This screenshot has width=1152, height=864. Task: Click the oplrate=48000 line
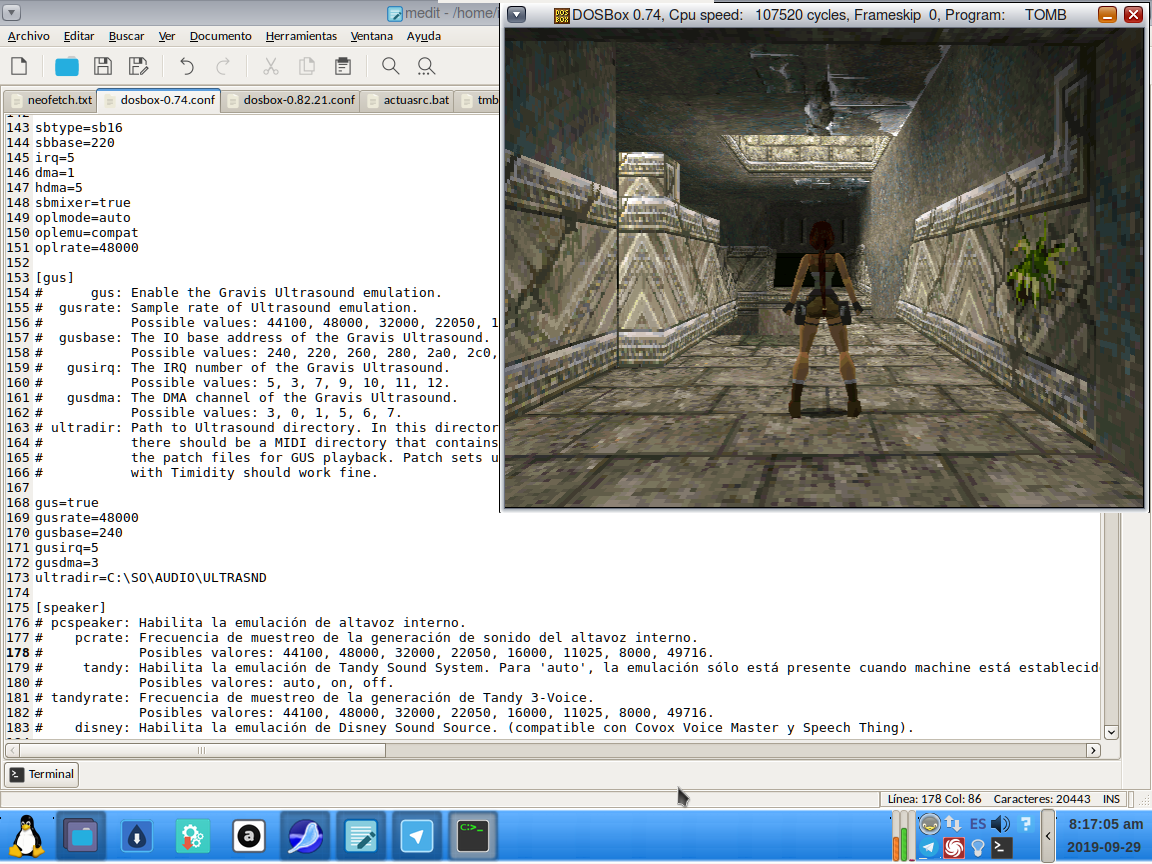(x=87, y=248)
